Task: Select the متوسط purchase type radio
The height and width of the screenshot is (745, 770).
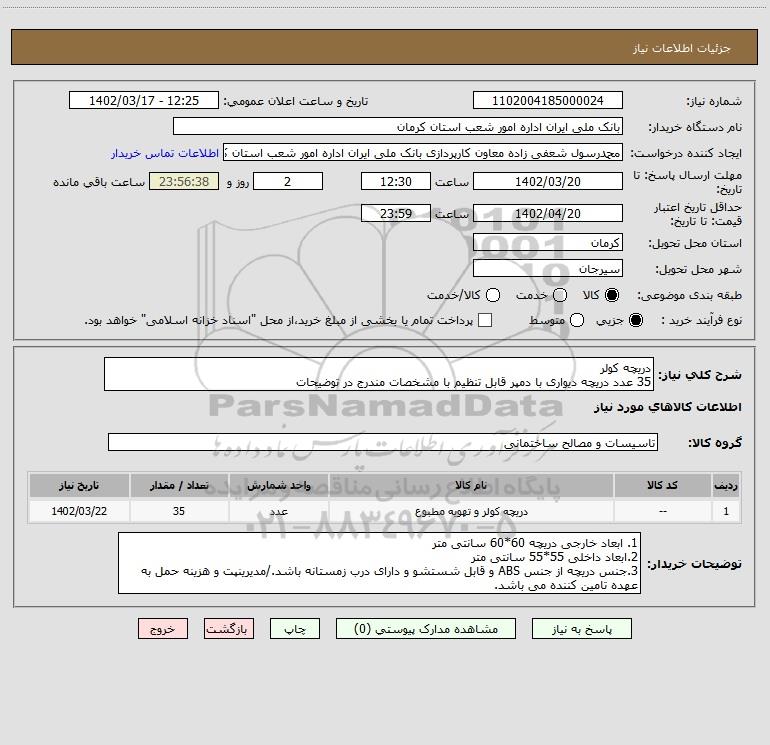Action: click(577, 320)
